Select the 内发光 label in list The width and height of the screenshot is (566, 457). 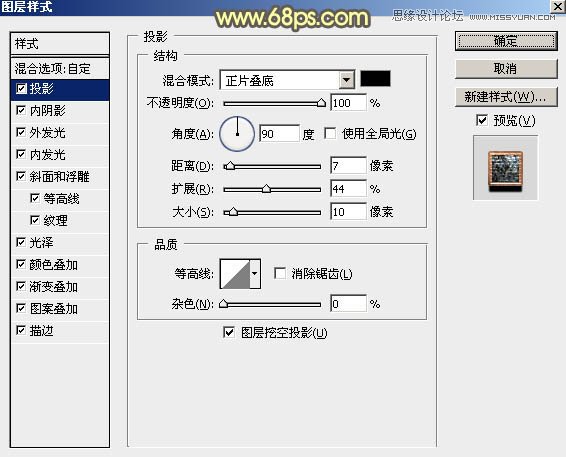point(47,155)
